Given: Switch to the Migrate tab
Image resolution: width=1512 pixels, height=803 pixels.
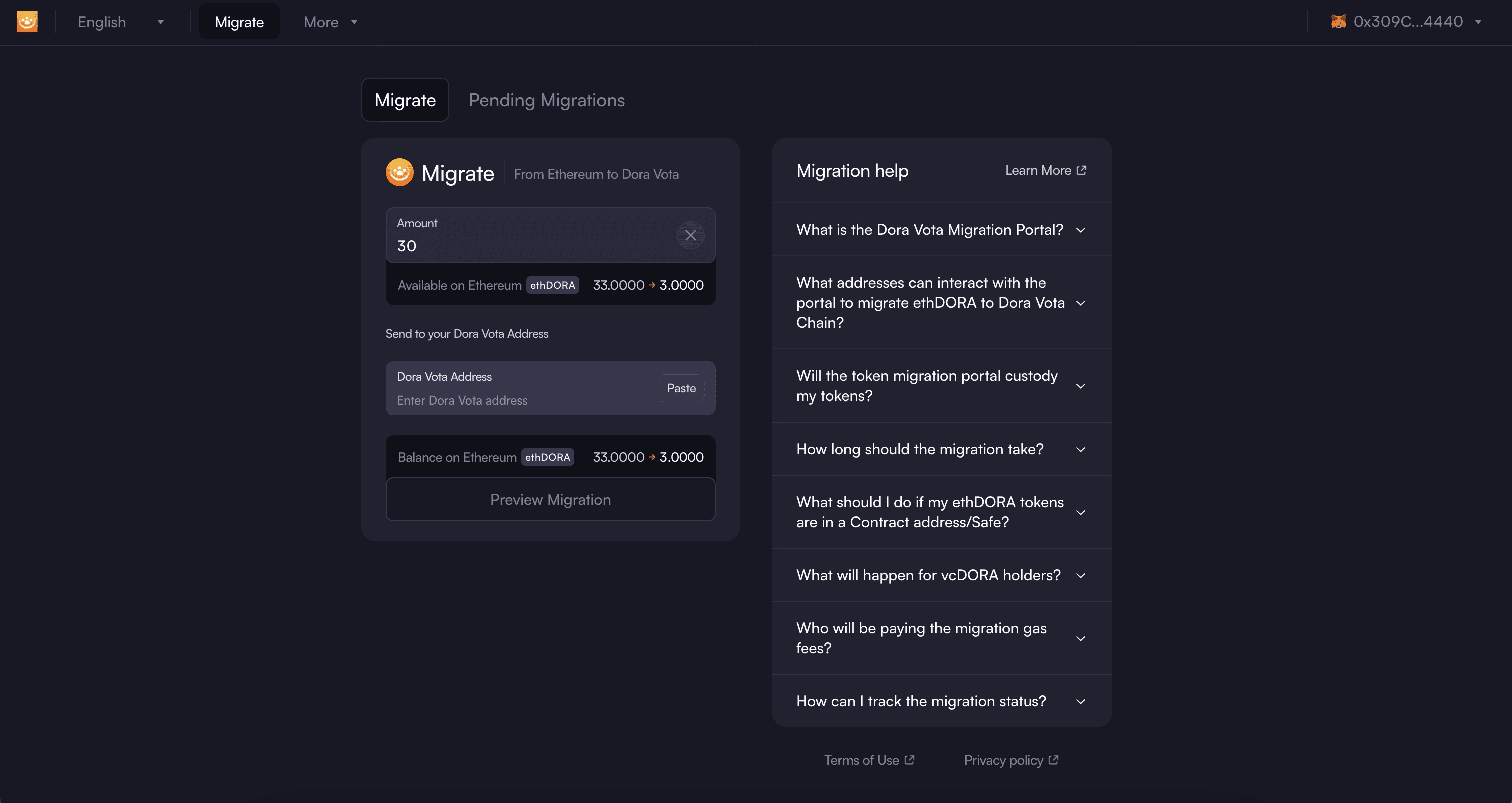Looking at the screenshot, I should point(405,100).
